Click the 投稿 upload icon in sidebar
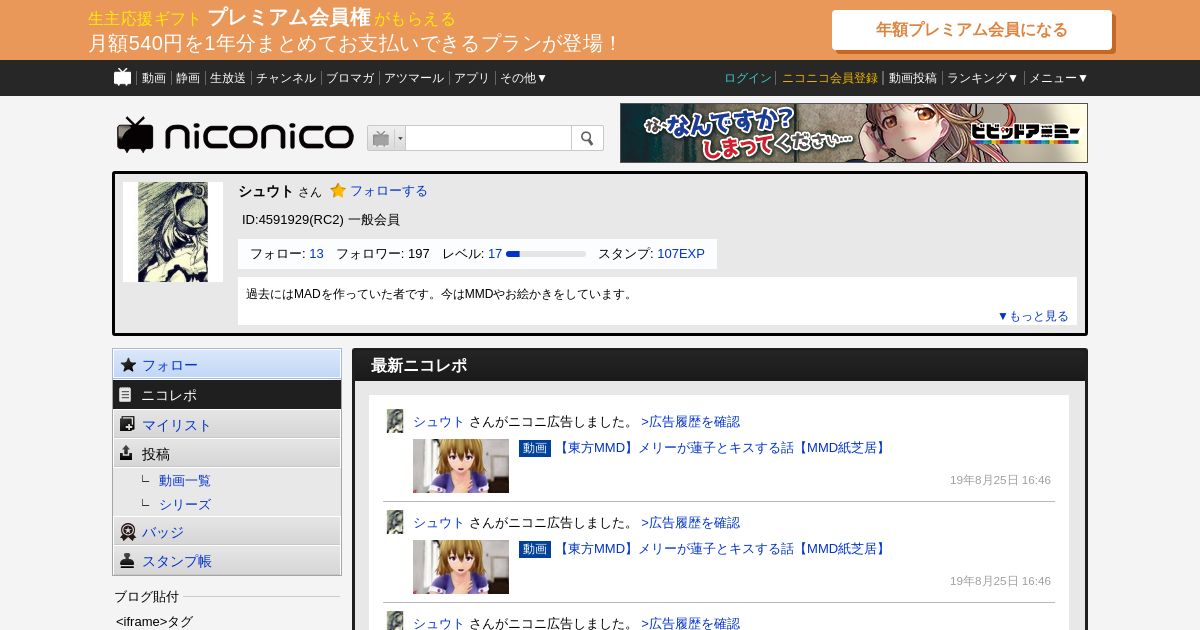Image resolution: width=1200 pixels, height=630 pixels. [126, 453]
